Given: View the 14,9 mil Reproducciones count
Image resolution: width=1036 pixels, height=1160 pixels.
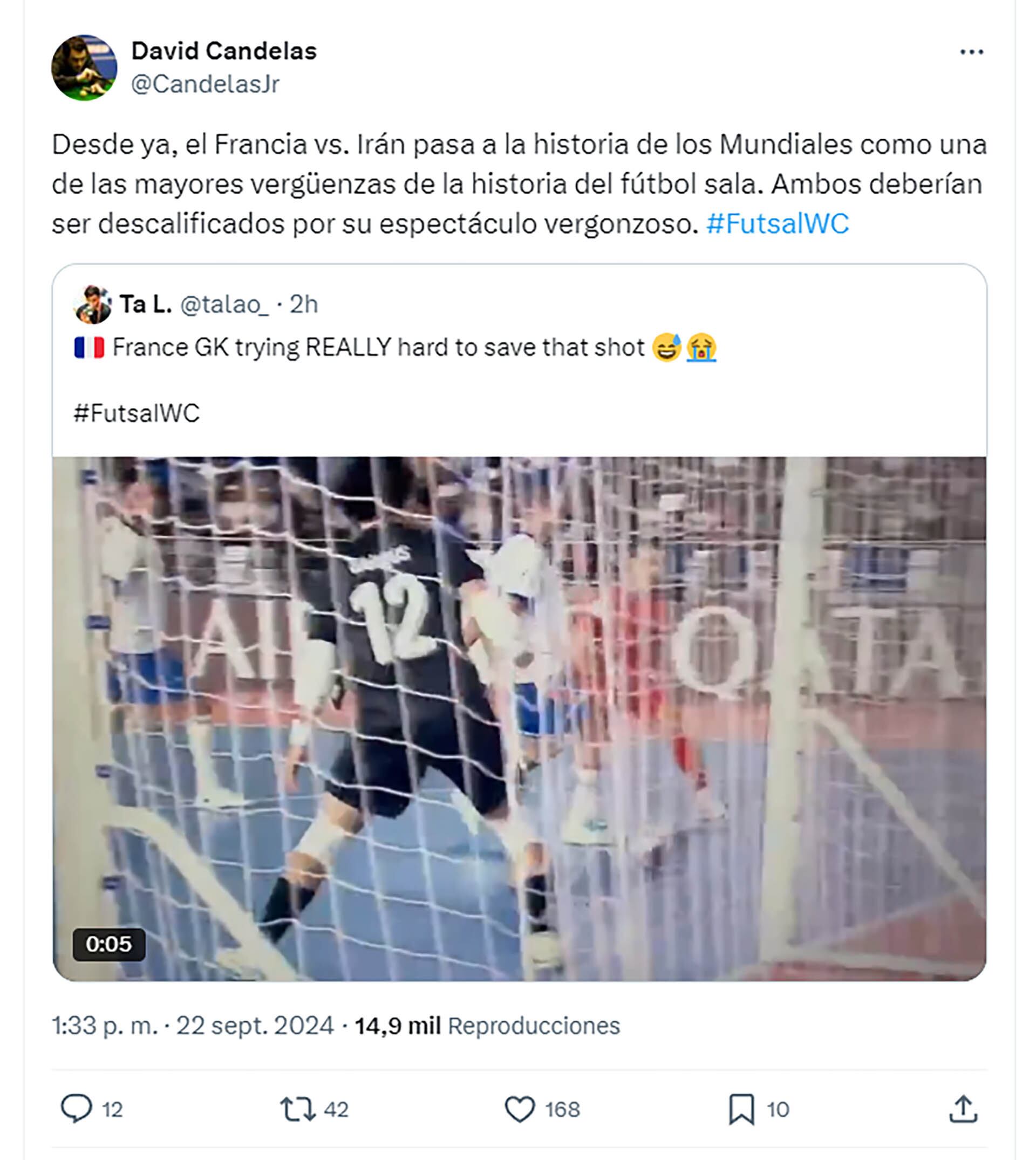Looking at the screenshot, I should 487,1026.
